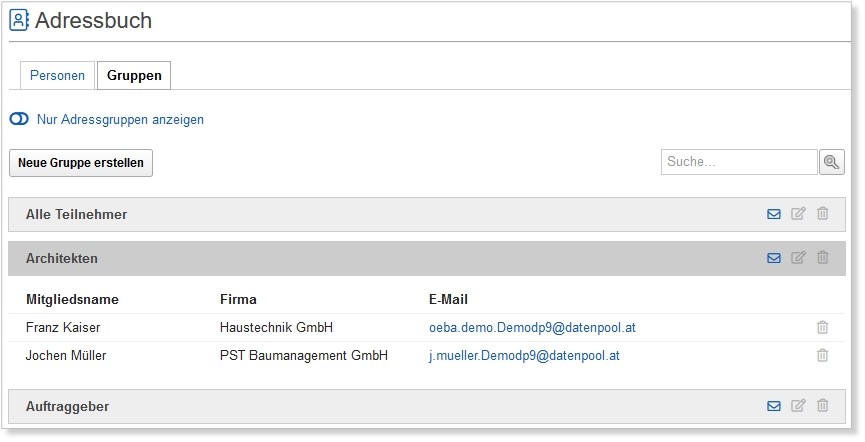The image size is (865, 442).
Task: Click Neue Gruppe erstellen button
Action: coord(81,163)
